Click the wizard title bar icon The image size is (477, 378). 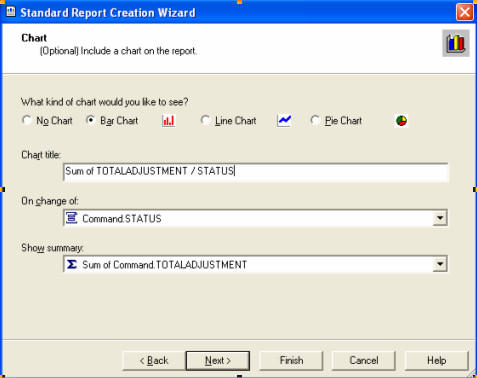11,12
